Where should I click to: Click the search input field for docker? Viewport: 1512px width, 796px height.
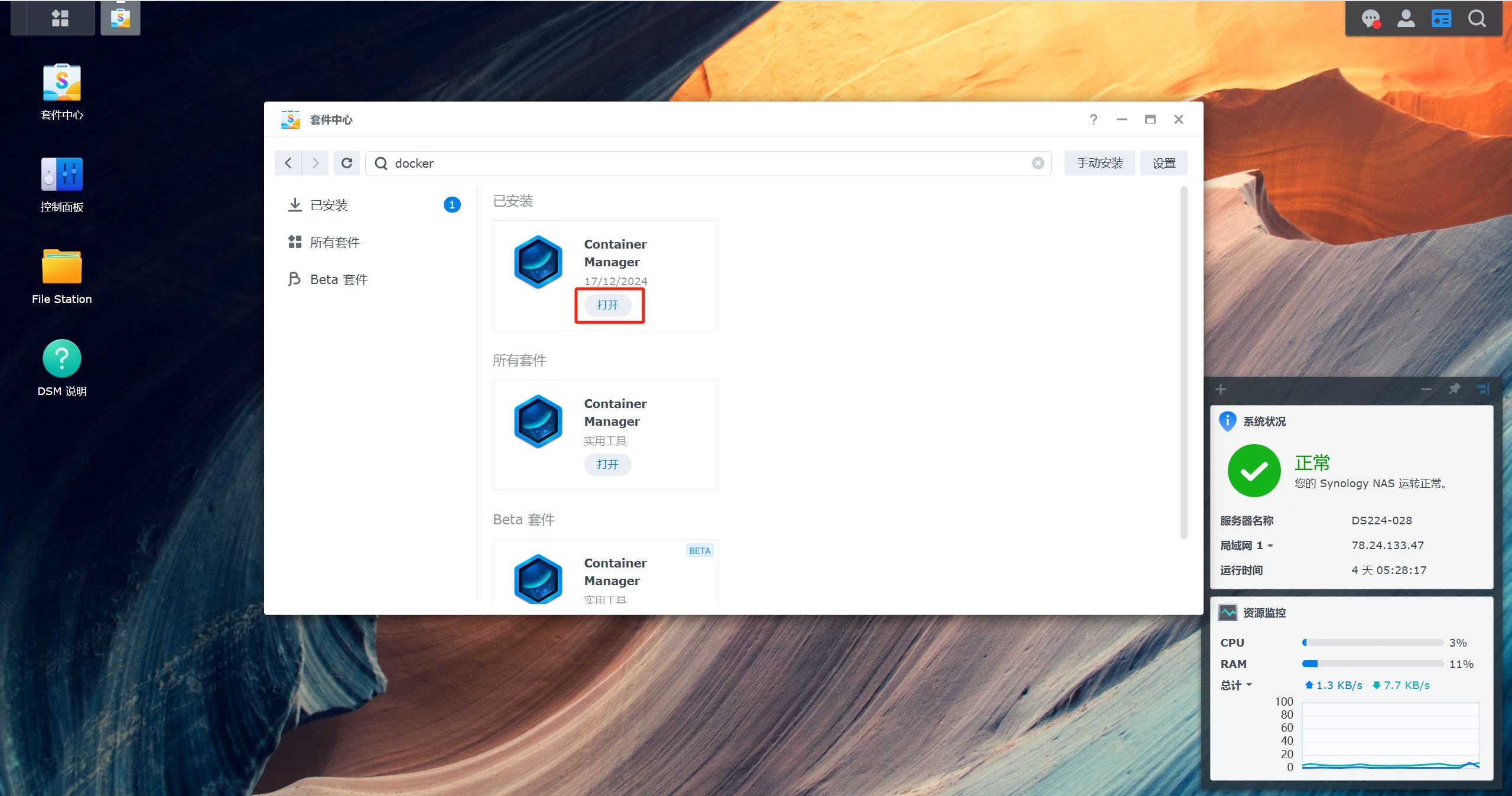click(x=707, y=163)
